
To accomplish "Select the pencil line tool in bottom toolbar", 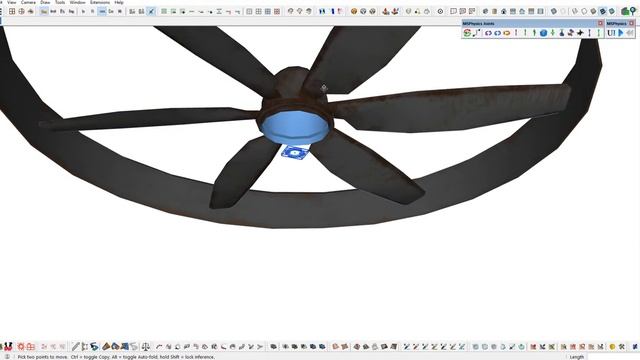I will [76, 347].
